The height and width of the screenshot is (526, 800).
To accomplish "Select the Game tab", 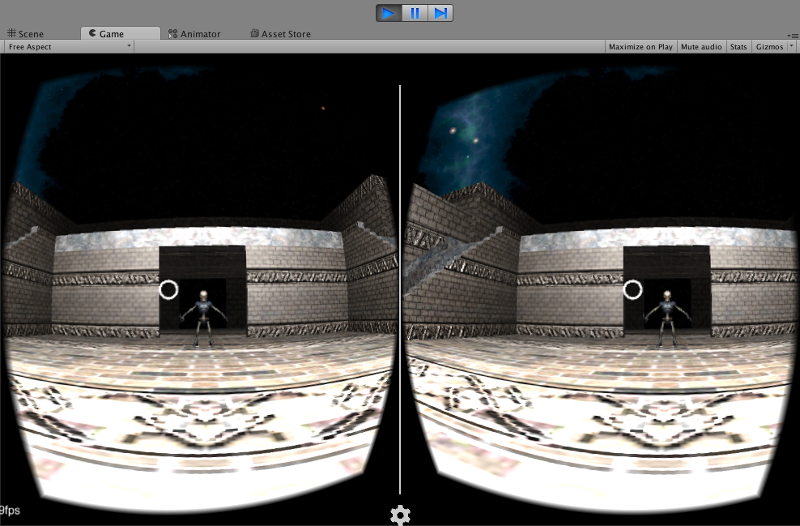I will pos(119,34).
